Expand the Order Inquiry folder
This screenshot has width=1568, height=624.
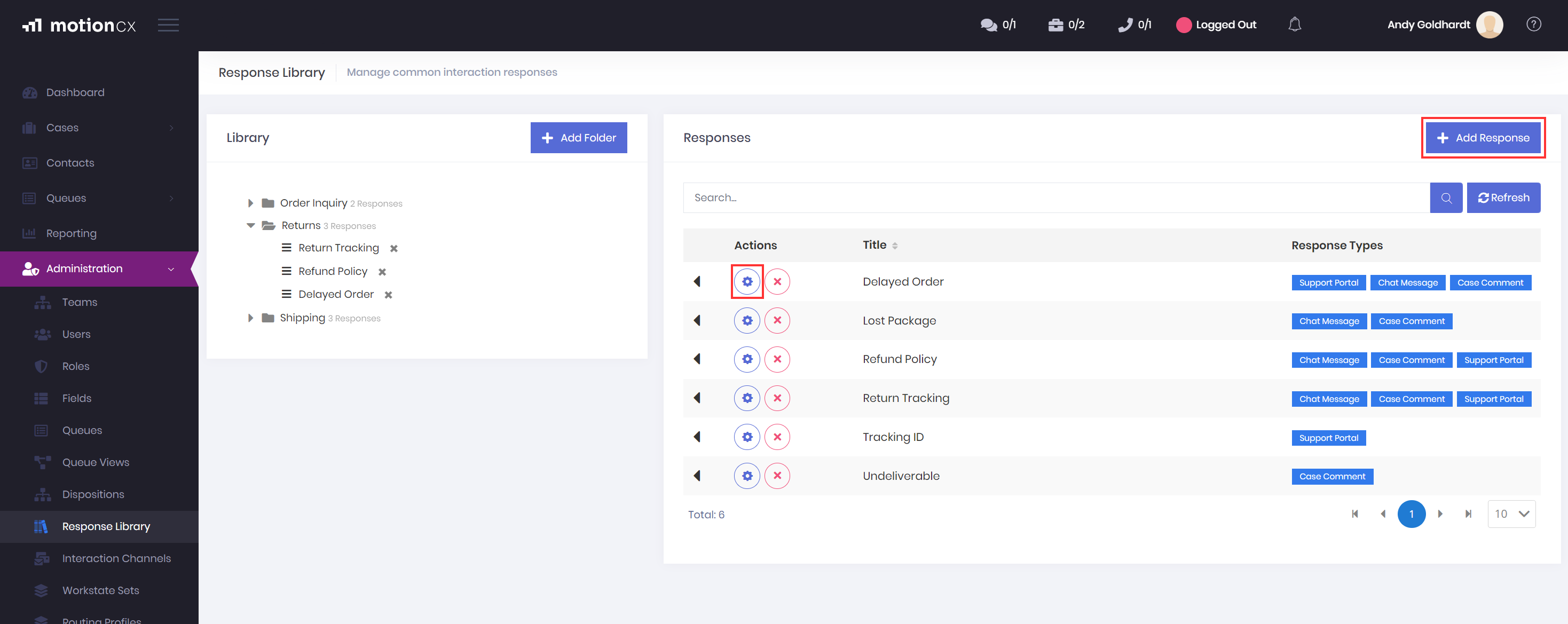pos(250,203)
